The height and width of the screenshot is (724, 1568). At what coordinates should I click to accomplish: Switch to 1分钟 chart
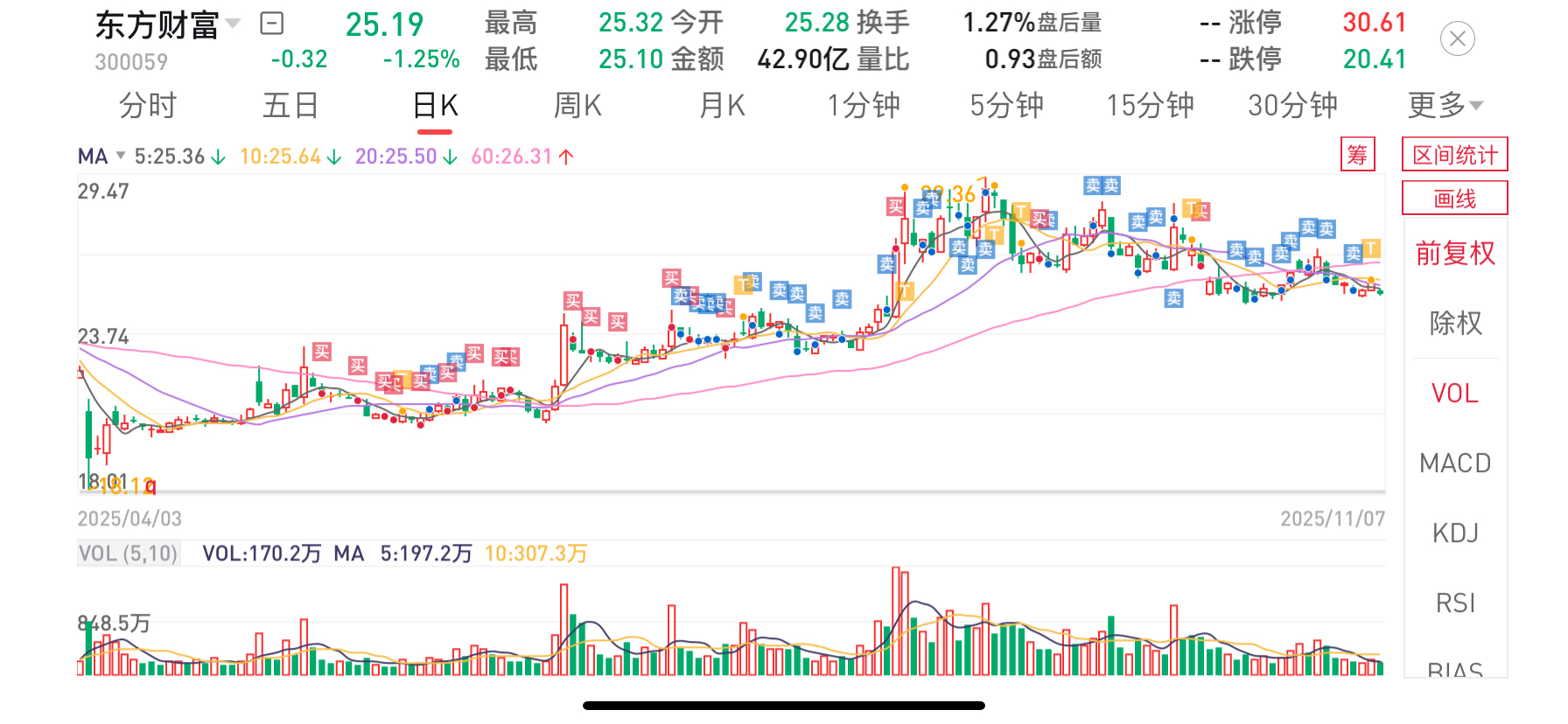click(x=864, y=106)
